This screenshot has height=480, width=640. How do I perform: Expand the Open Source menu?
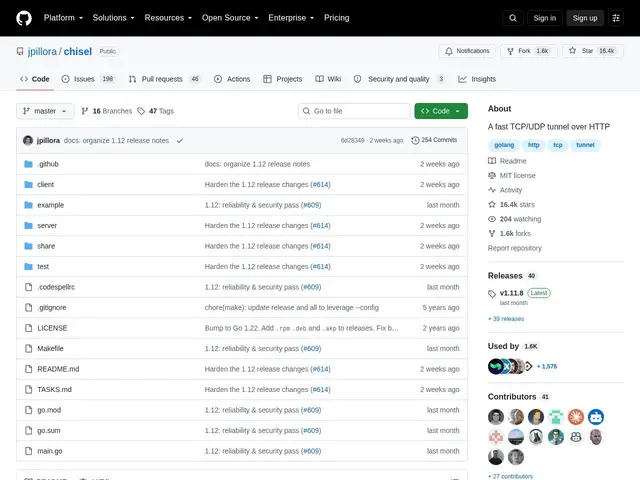click(230, 18)
